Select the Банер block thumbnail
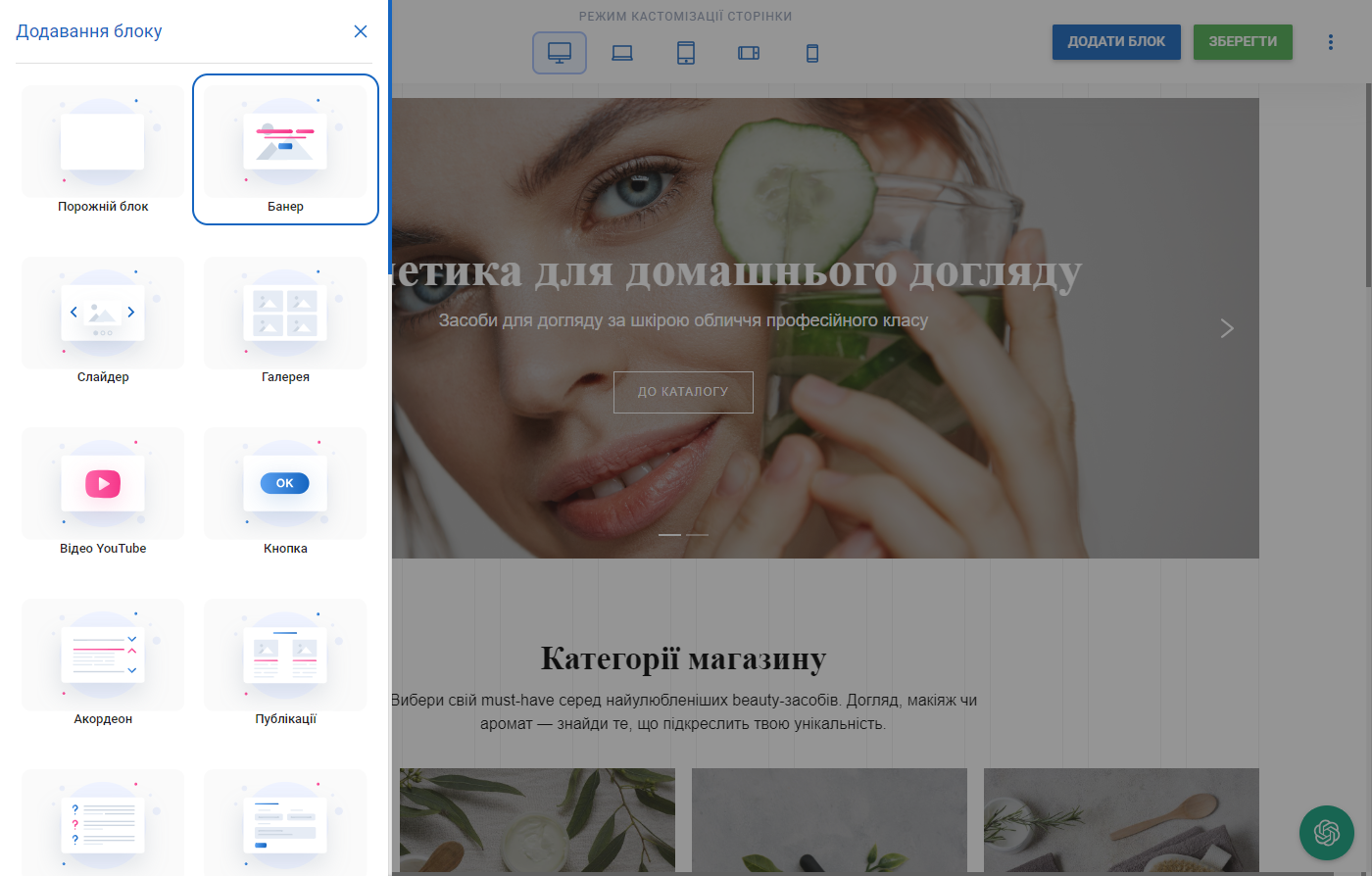Viewport: 1372px width, 876px height. pyautogui.click(x=284, y=140)
